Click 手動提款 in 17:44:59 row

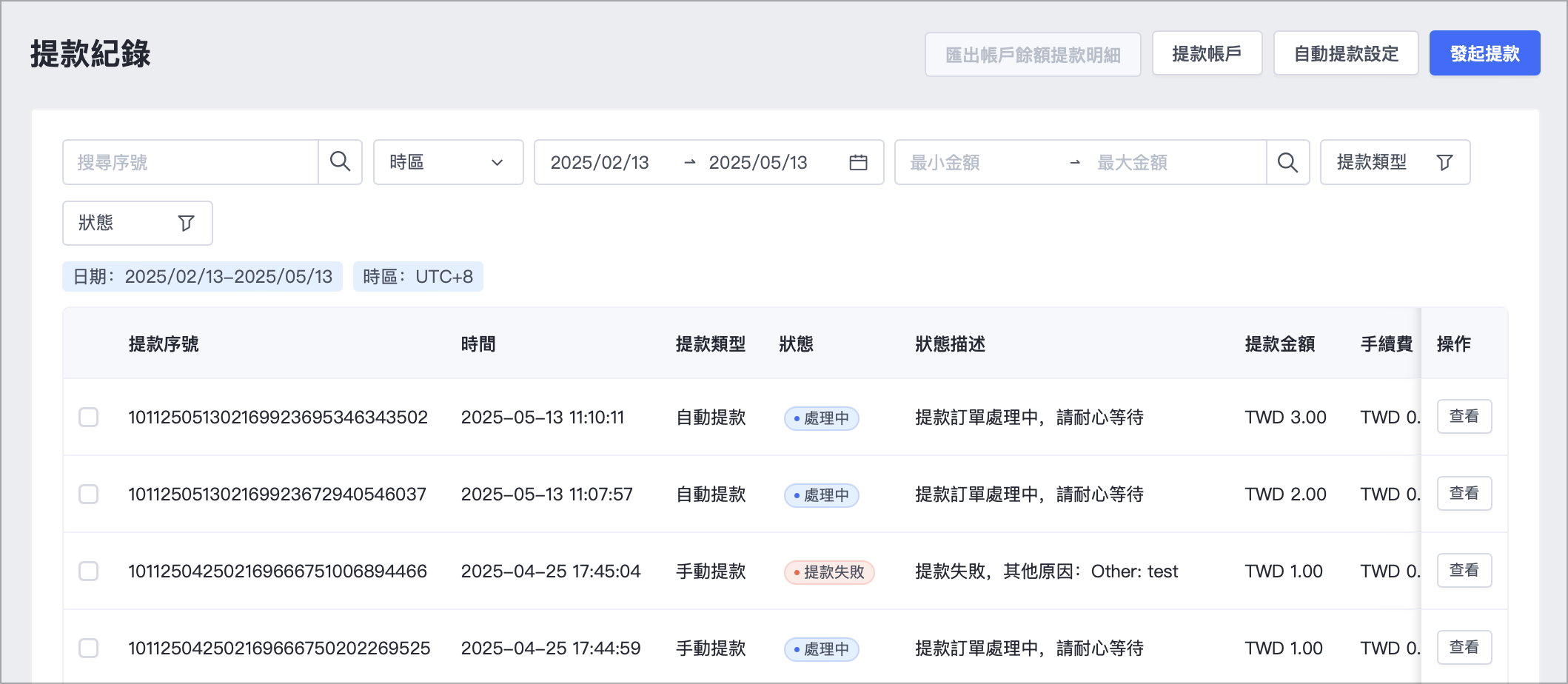[711, 648]
